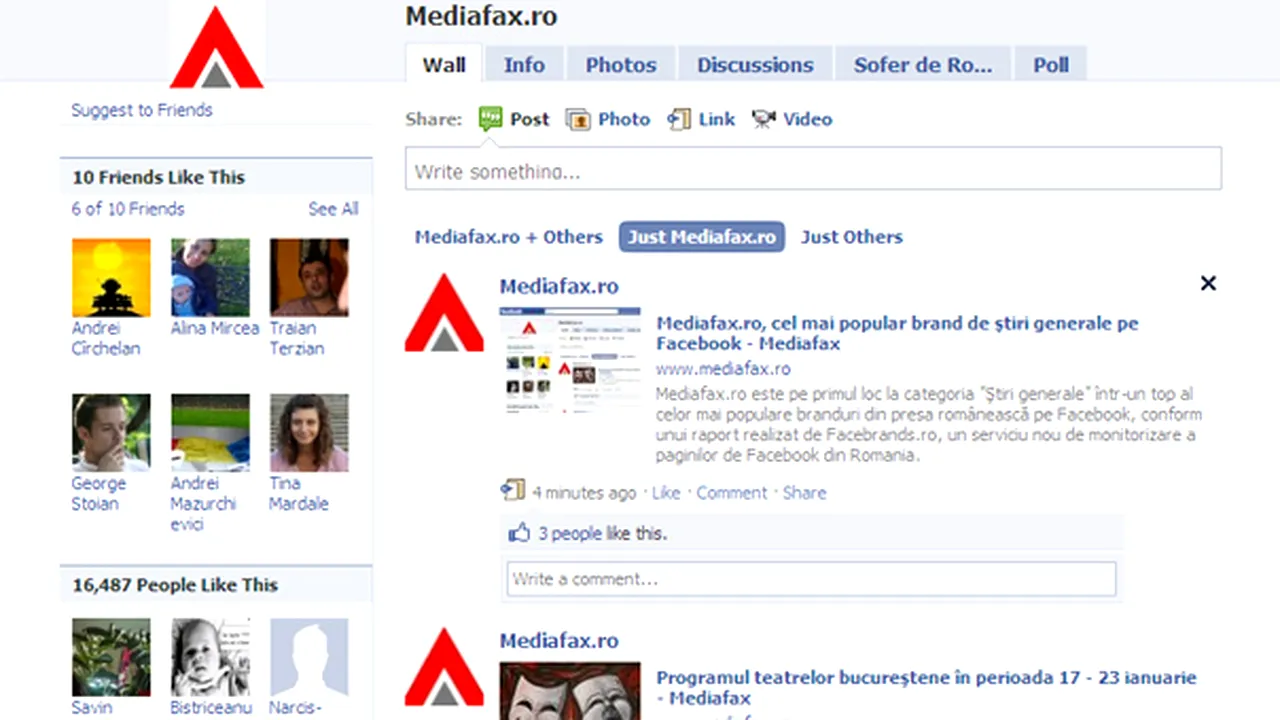
Task: Click 4 minutes ago timestamp
Action: [584, 493]
